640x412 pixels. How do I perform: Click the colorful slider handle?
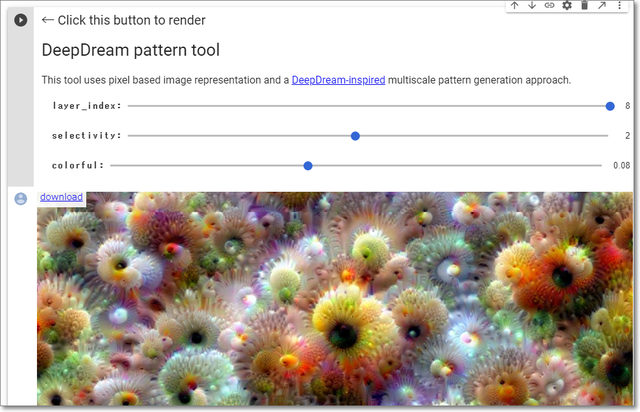308,165
